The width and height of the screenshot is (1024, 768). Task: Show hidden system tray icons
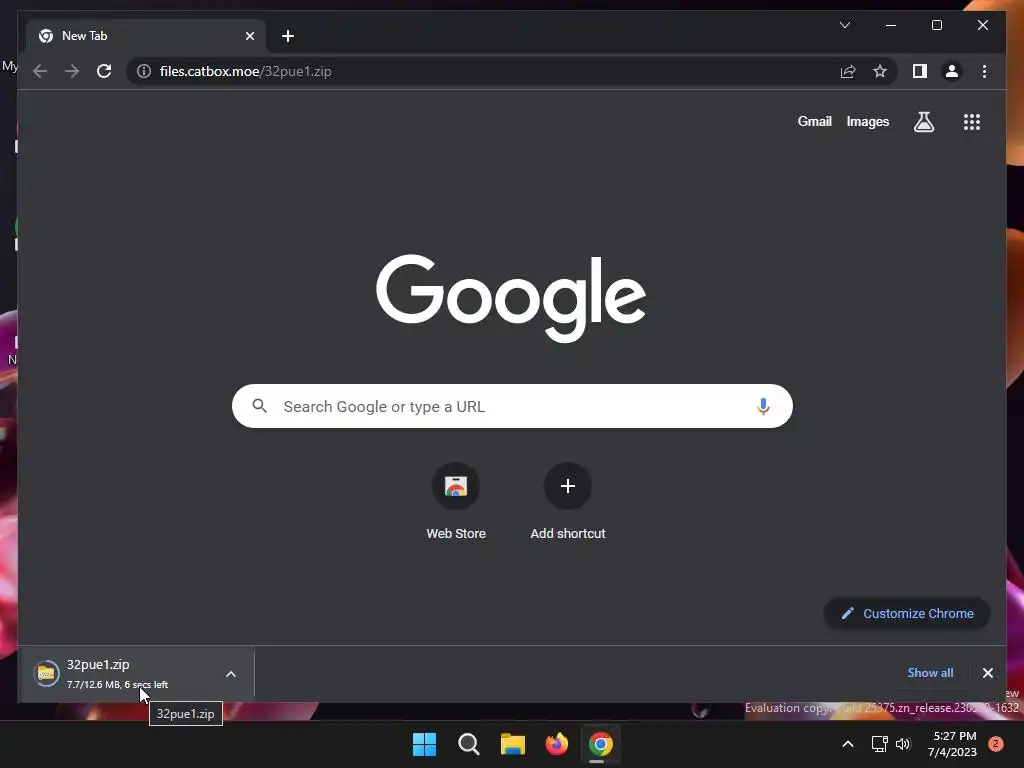(848, 744)
